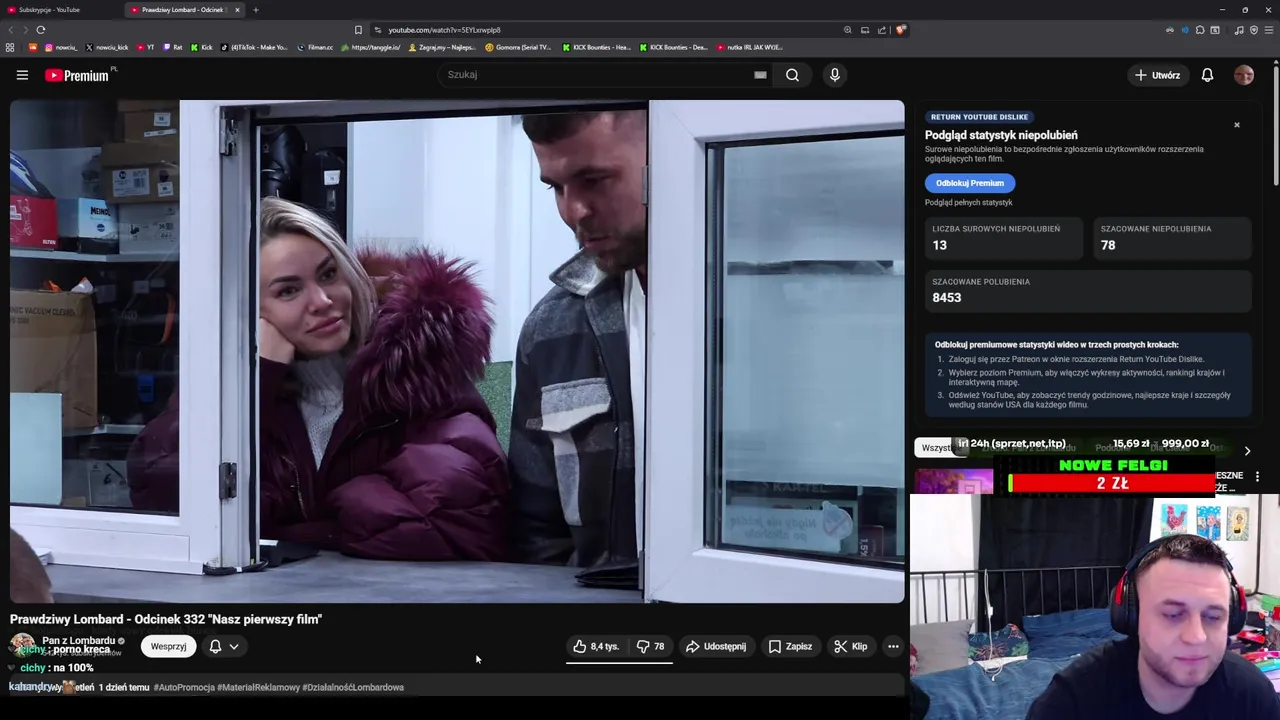Image resolution: width=1280 pixels, height=720 pixels.
Task: Open YouTube notifications bell
Action: [x=1207, y=75]
